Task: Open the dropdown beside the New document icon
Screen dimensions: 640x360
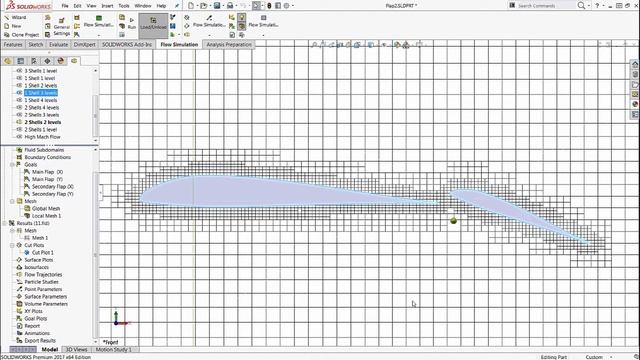Action: (x=197, y=6)
